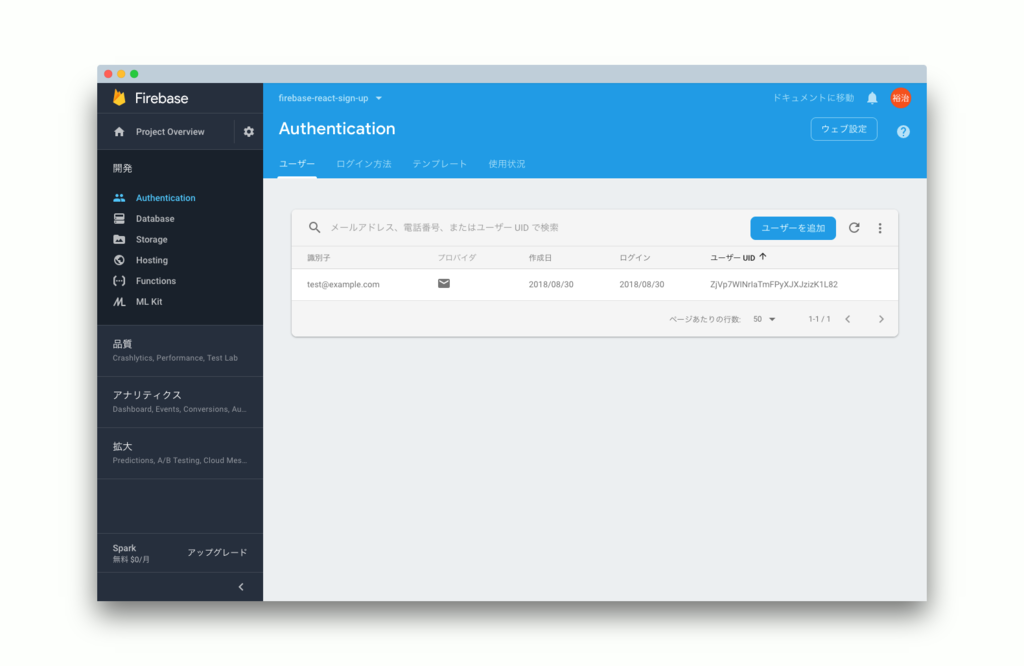Open ML Kit in the sidebar
Viewport: 1024px width, 666px height.
(x=149, y=302)
